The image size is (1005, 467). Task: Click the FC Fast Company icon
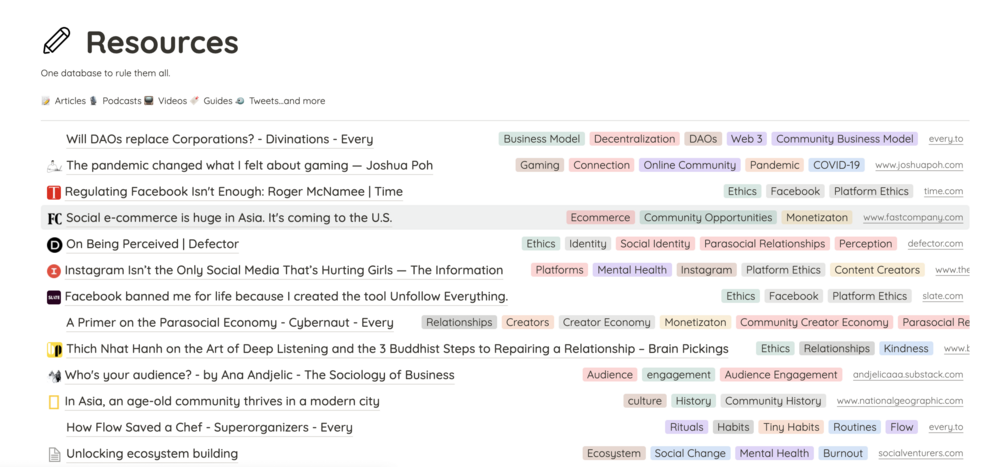[54, 218]
